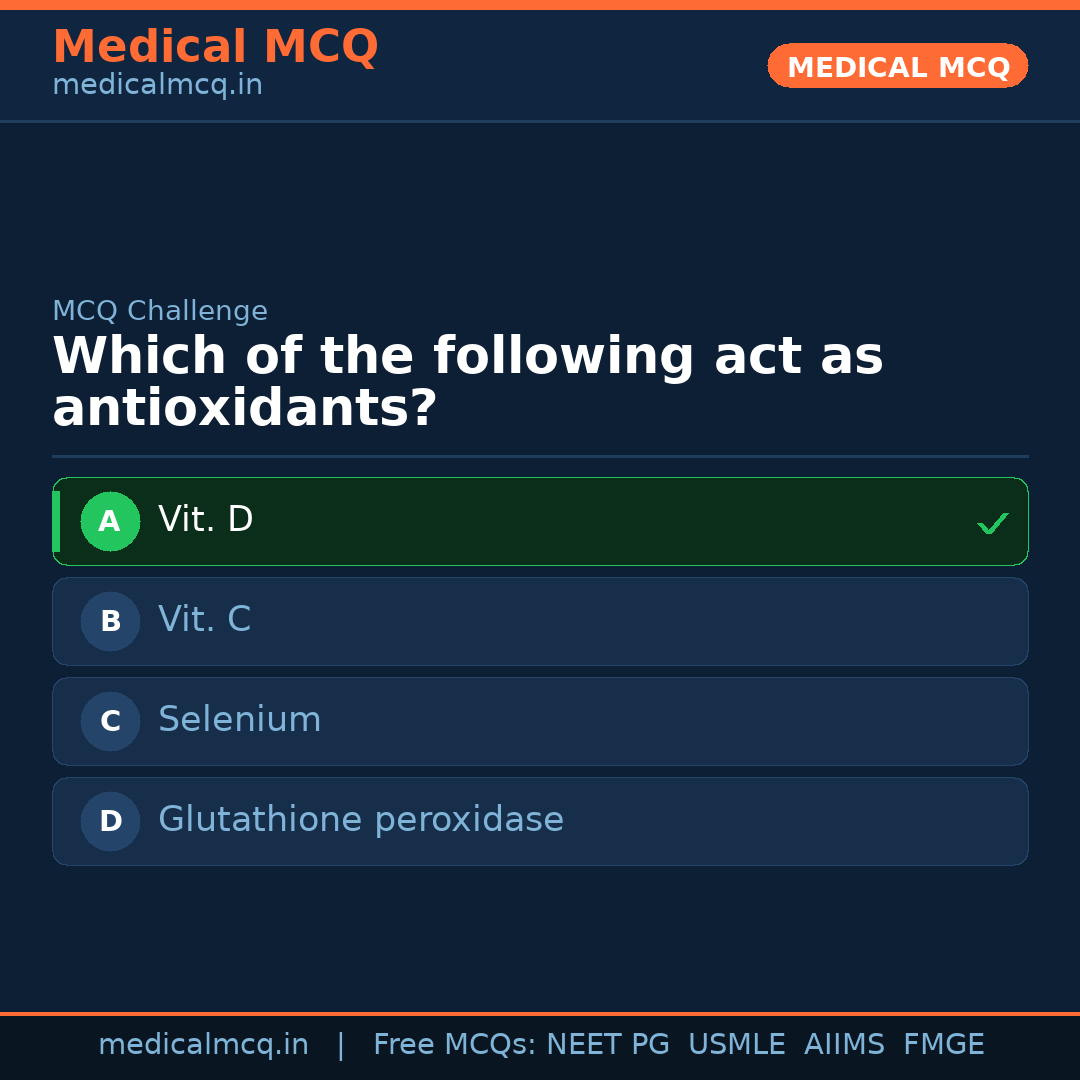1080x1080 pixels.
Task: Click the NEET PG footer label
Action: 607,1044
